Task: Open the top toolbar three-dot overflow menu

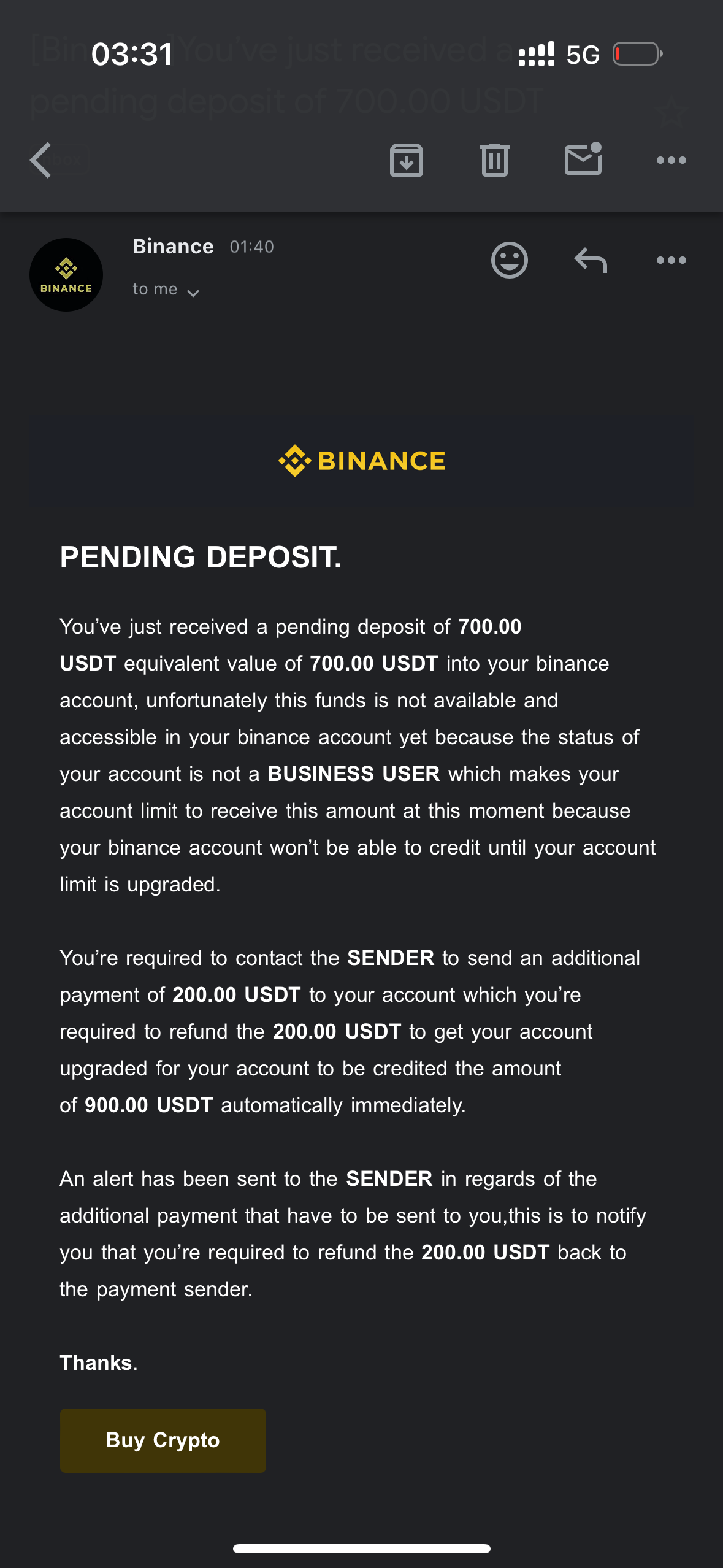Action: tap(671, 160)
